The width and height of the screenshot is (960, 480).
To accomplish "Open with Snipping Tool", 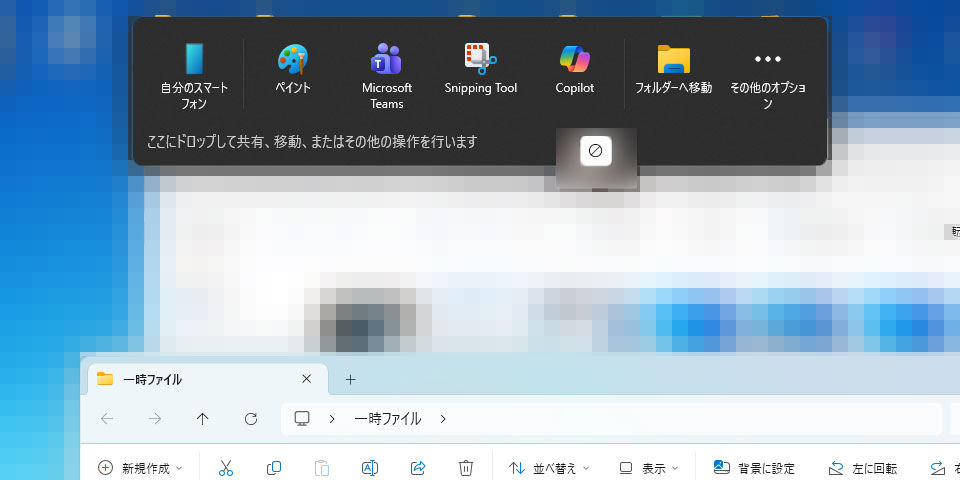I will [481, 68].
